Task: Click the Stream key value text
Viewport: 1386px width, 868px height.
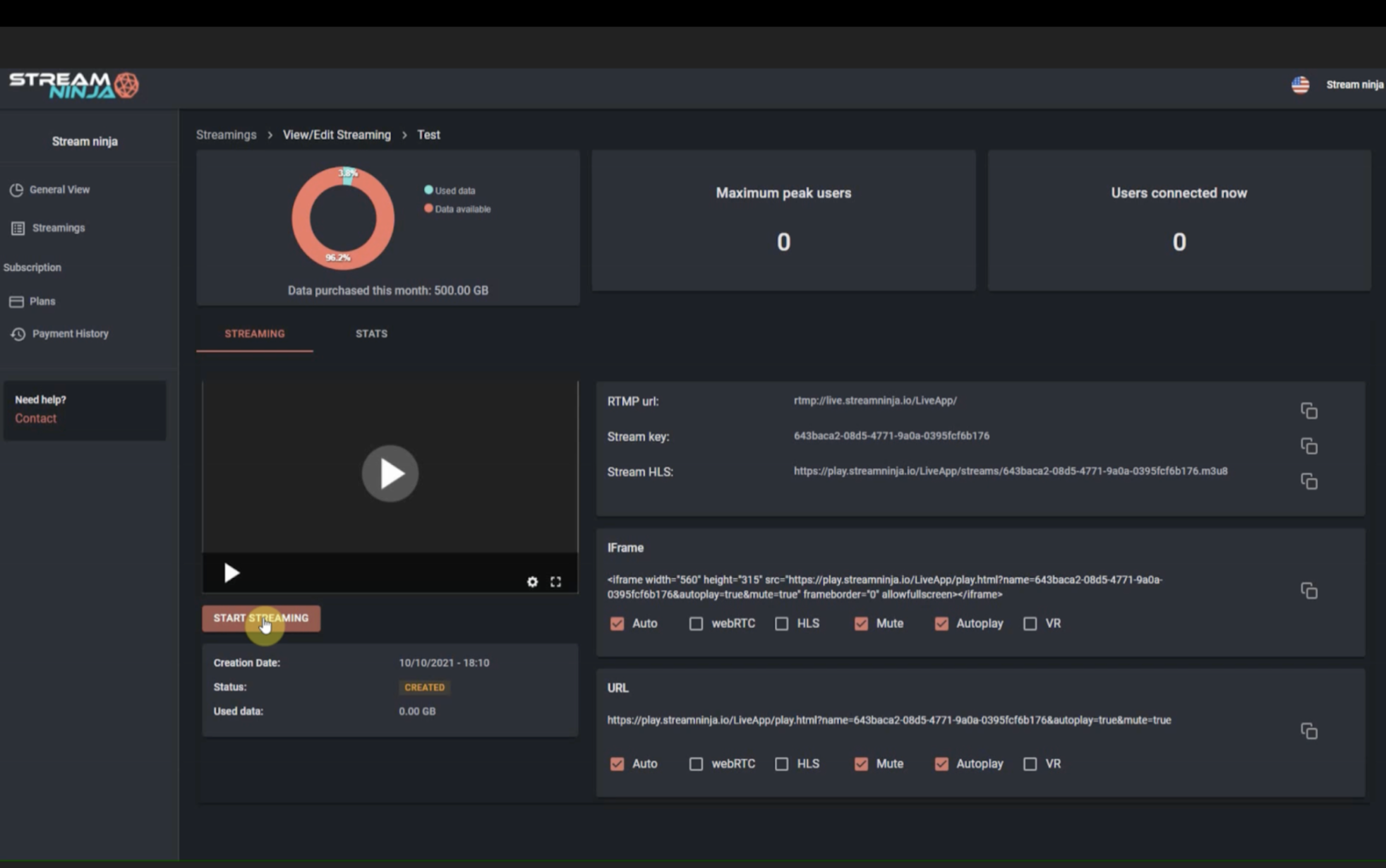Action: (x=891, y=436)
